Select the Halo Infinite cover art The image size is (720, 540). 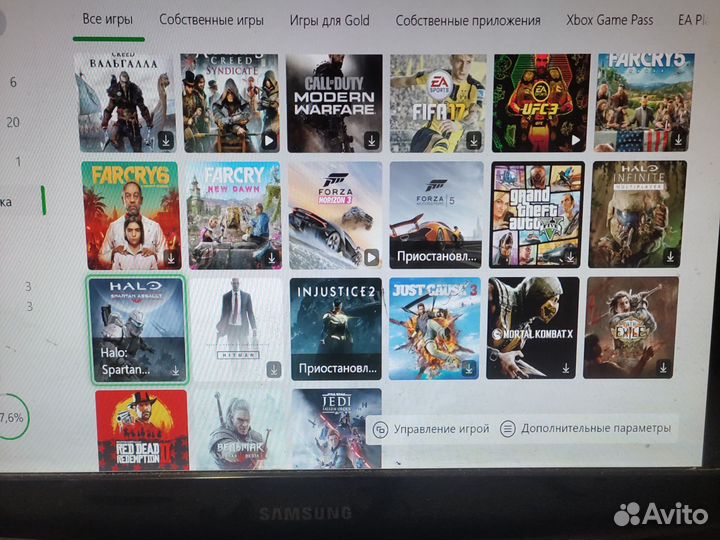(x=638, y=214)
